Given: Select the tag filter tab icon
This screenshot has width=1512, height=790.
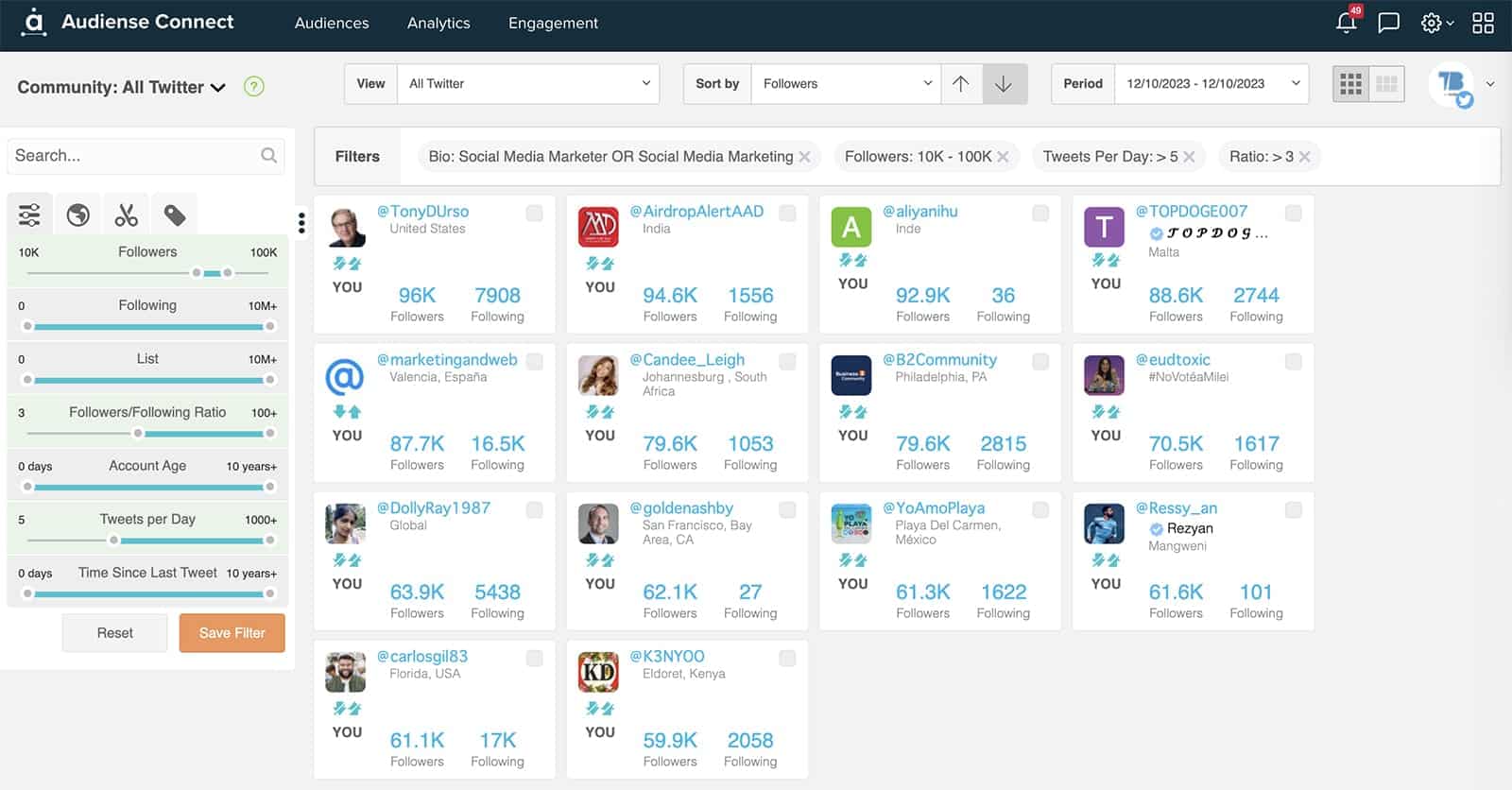Looking at the screenshot, I should click(175, 215).
